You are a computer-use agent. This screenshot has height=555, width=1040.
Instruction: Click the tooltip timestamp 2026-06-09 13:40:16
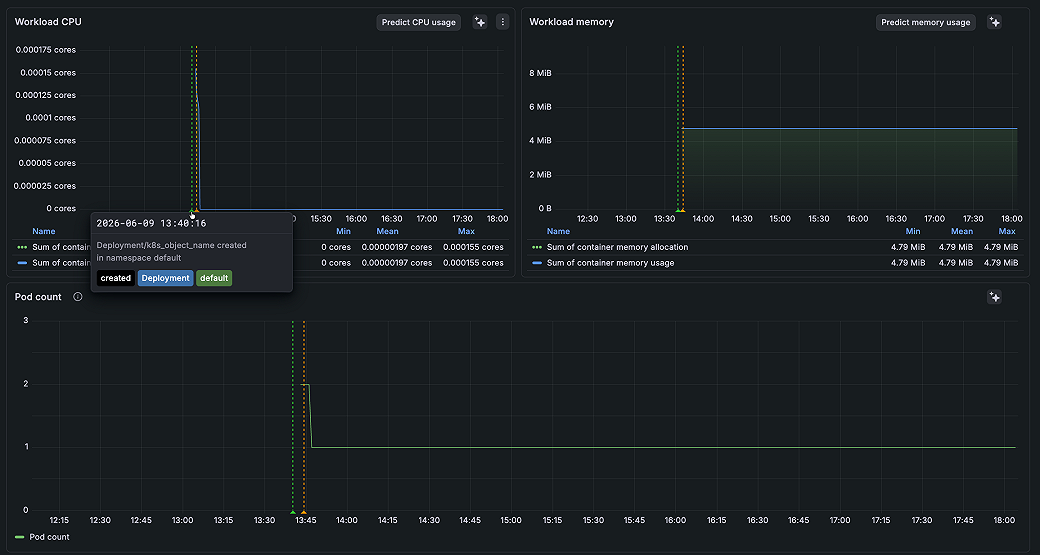[x=151, y=223]
